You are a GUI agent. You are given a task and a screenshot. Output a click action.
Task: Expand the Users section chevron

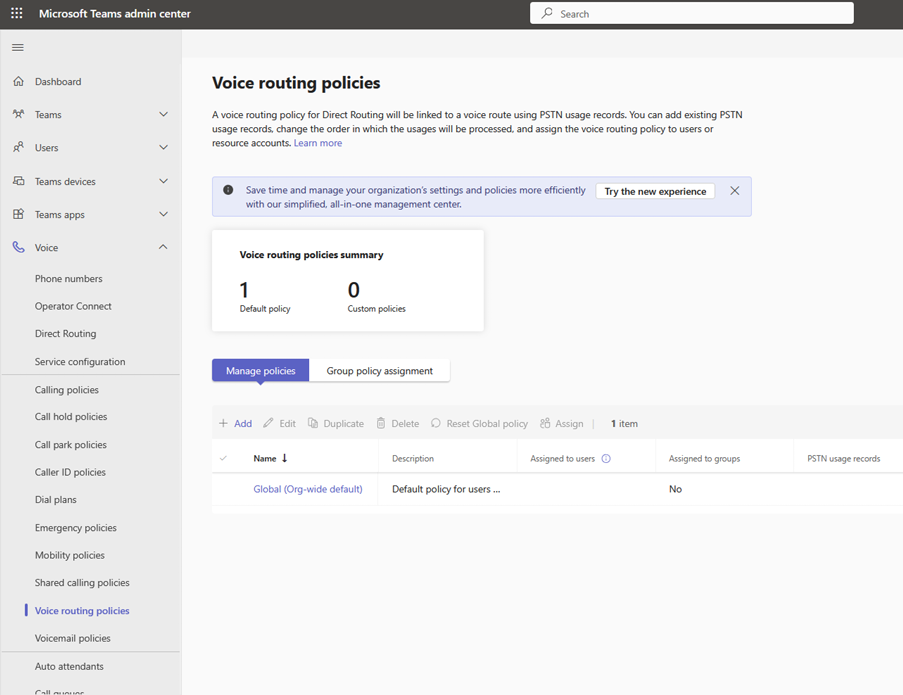164,147
